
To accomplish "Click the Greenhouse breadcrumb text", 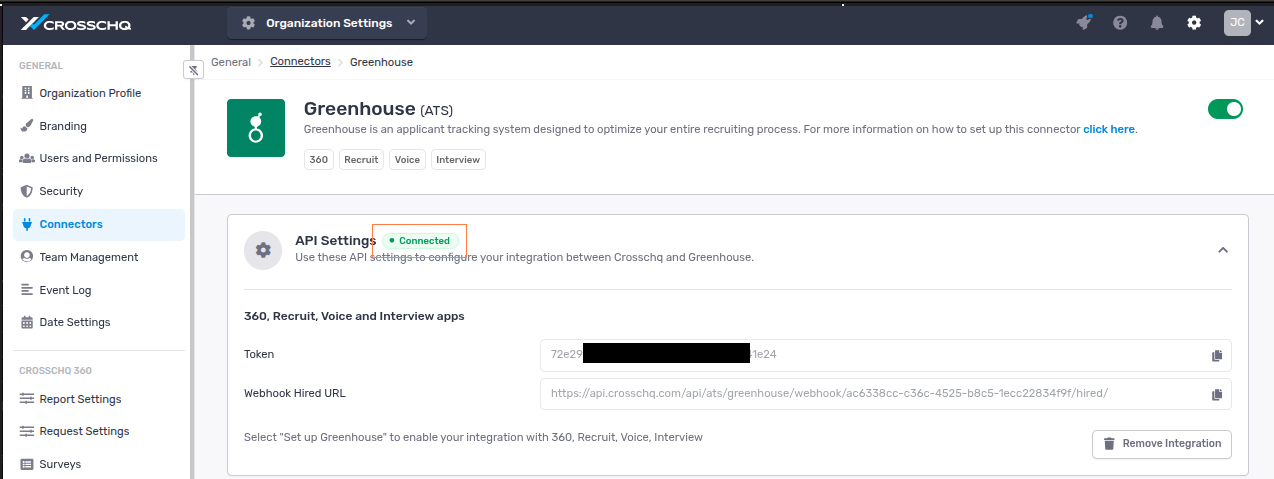I will tap(381, 62).
